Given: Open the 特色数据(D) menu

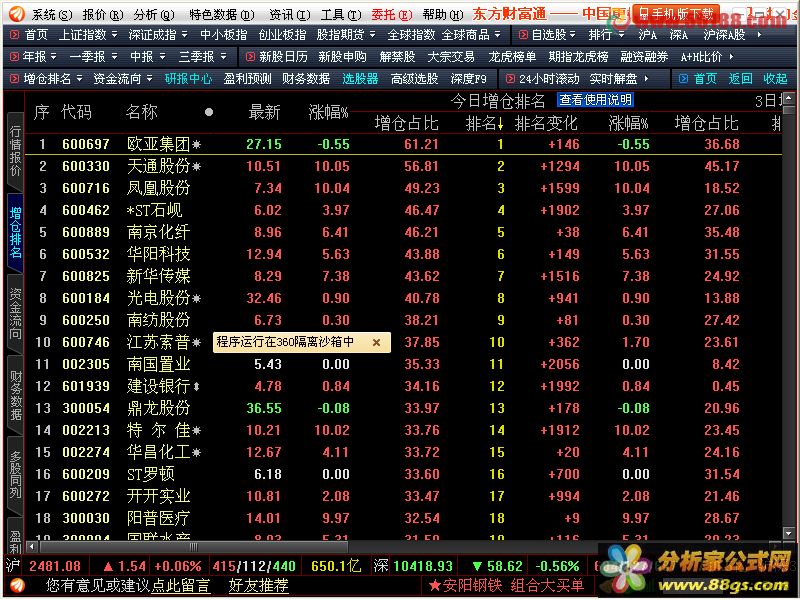Looking at the screenshot, I should pyautogui.click(x=221, y=14).
